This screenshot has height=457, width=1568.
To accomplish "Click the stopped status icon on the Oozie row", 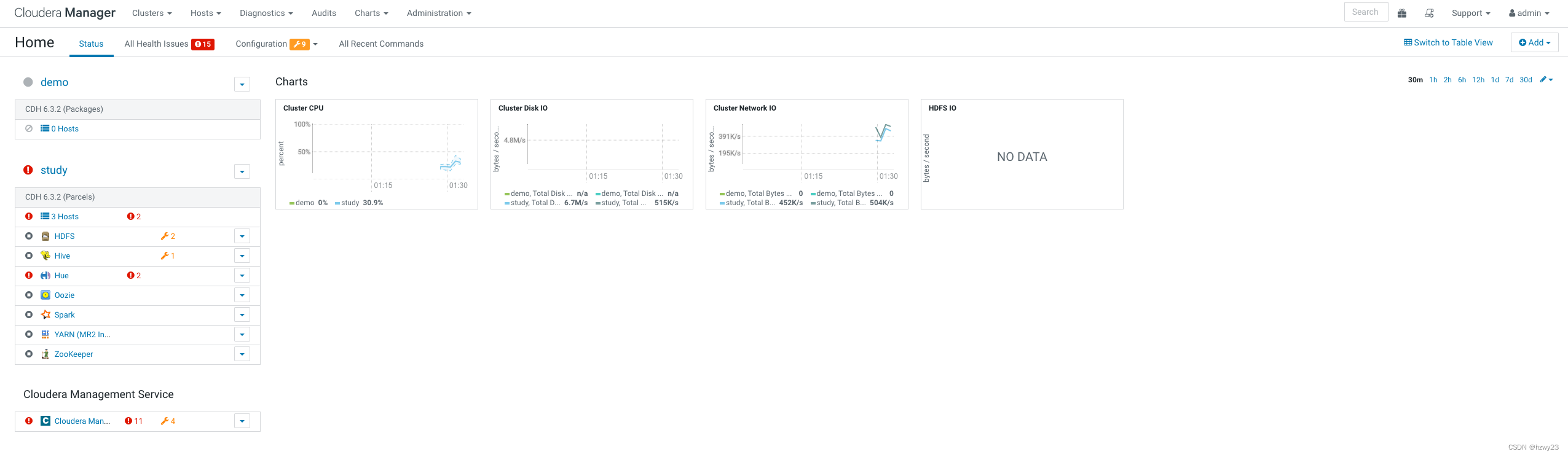I will pos(29,295).
